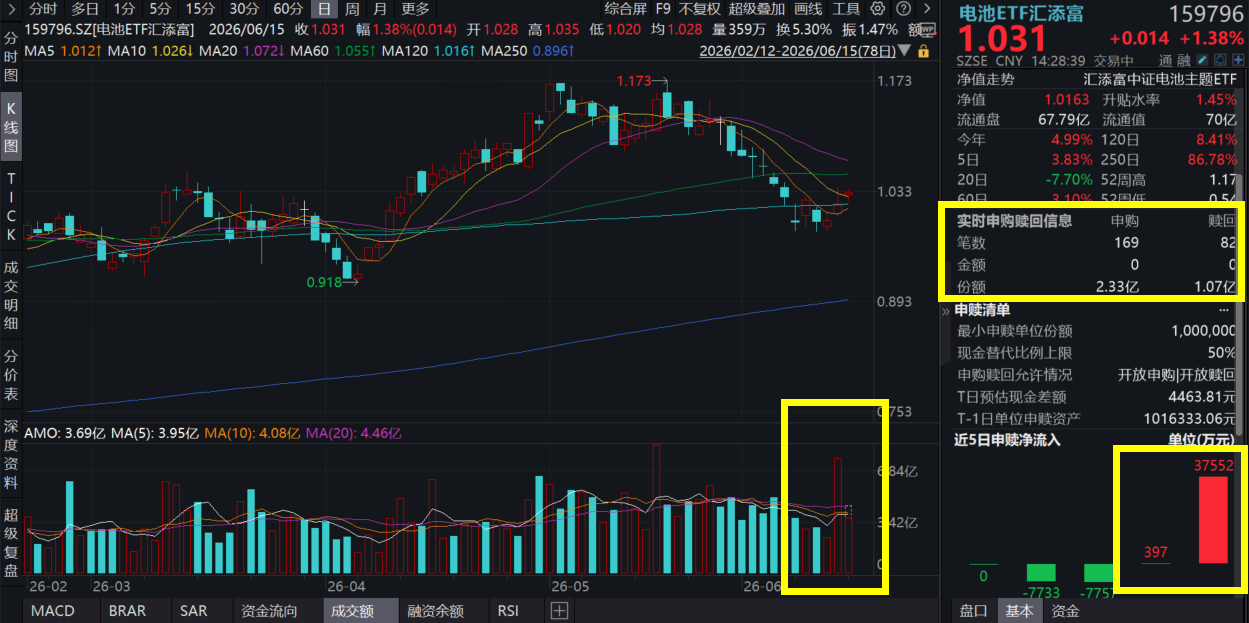This screenshot has height=623, width=1249.
Task: Select the 5分 period
Action: click(x=160, y=8)
